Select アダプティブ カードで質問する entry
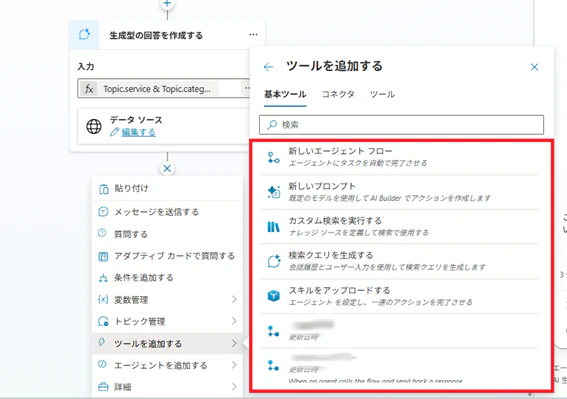Viewport: 567px width, 399px height. click(x=167, y=256)
